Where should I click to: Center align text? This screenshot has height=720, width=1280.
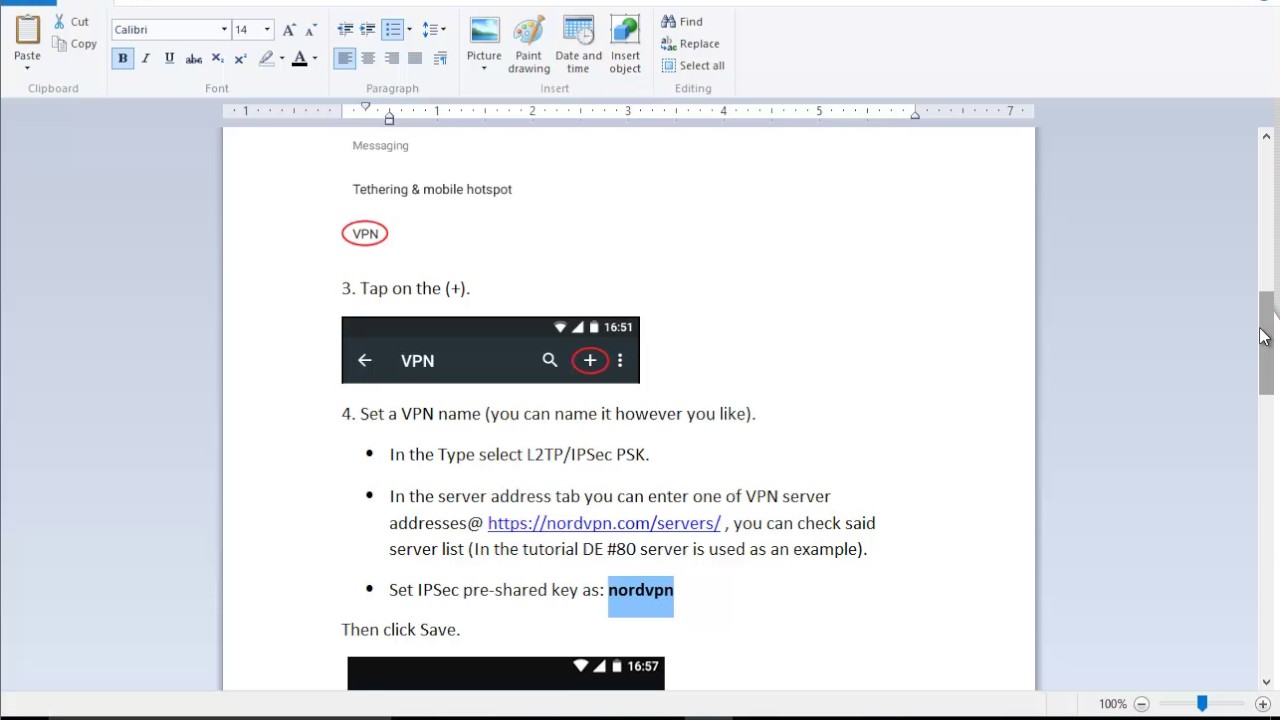[368, 59]
